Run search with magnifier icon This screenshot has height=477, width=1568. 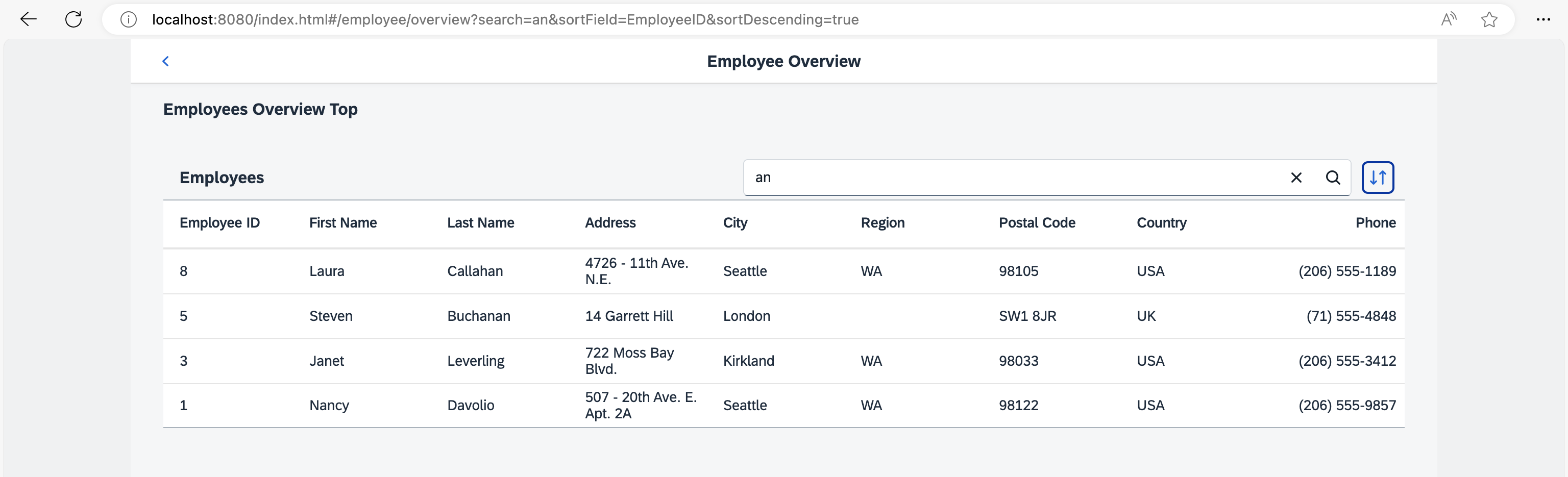(x=1332, y=178)
